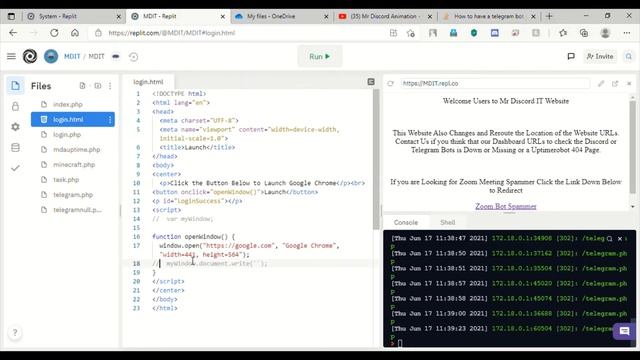
Task: Go back in browser history
Action: [13, 33]
